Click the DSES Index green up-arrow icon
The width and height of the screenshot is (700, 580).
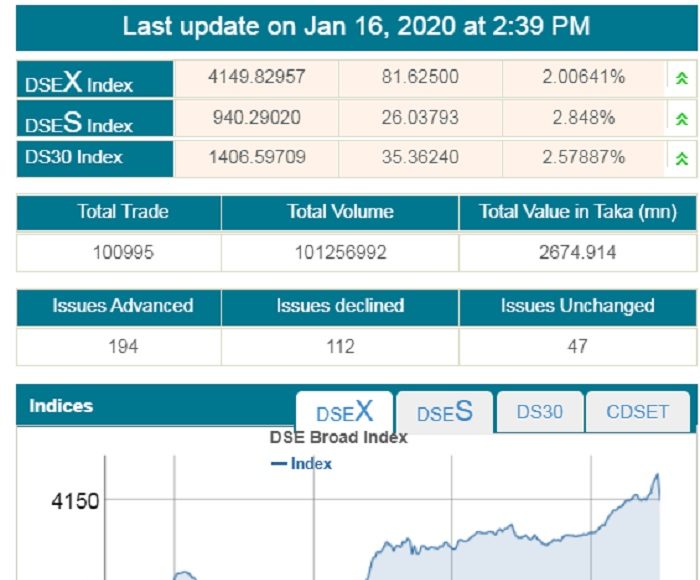click(x=682, y=119)
